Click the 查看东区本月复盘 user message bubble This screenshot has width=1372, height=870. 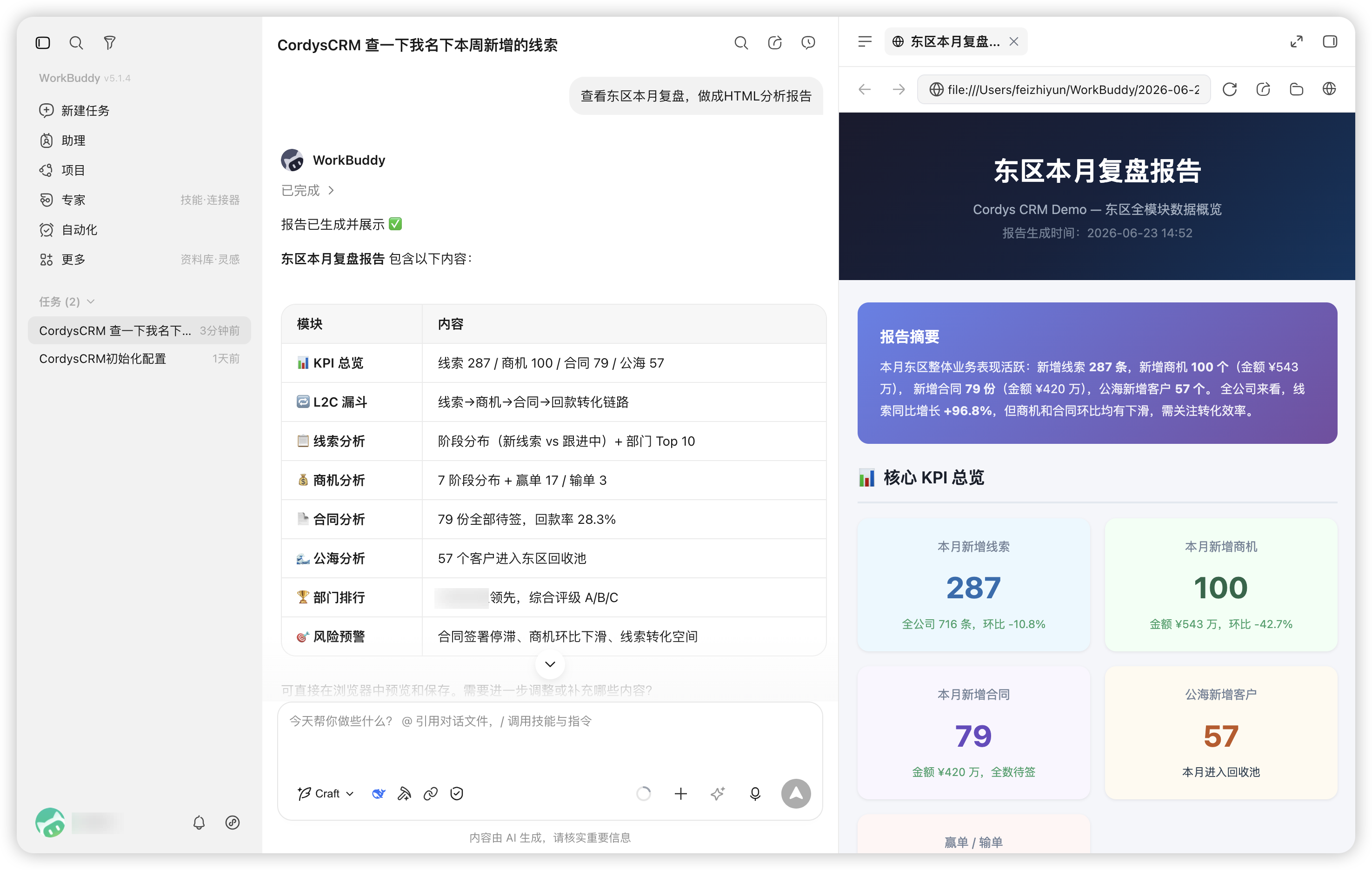[x=696, y=96]
